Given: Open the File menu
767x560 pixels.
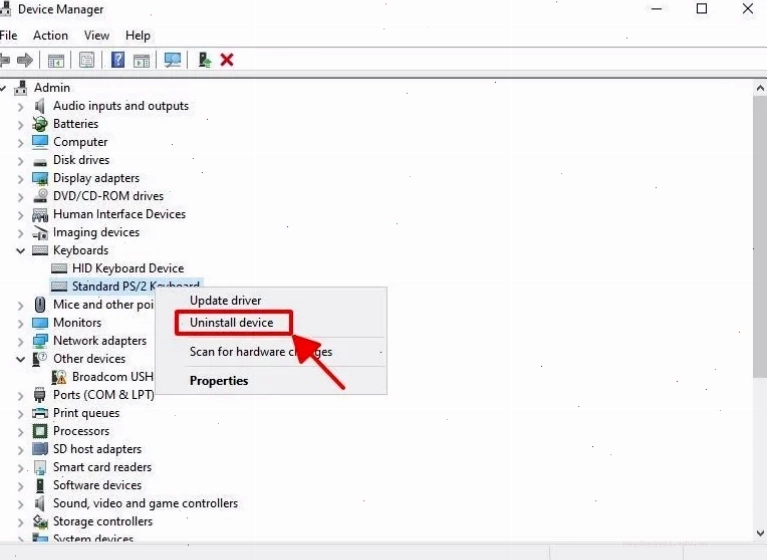Looking at the screenshot, I should pos(8,35).
